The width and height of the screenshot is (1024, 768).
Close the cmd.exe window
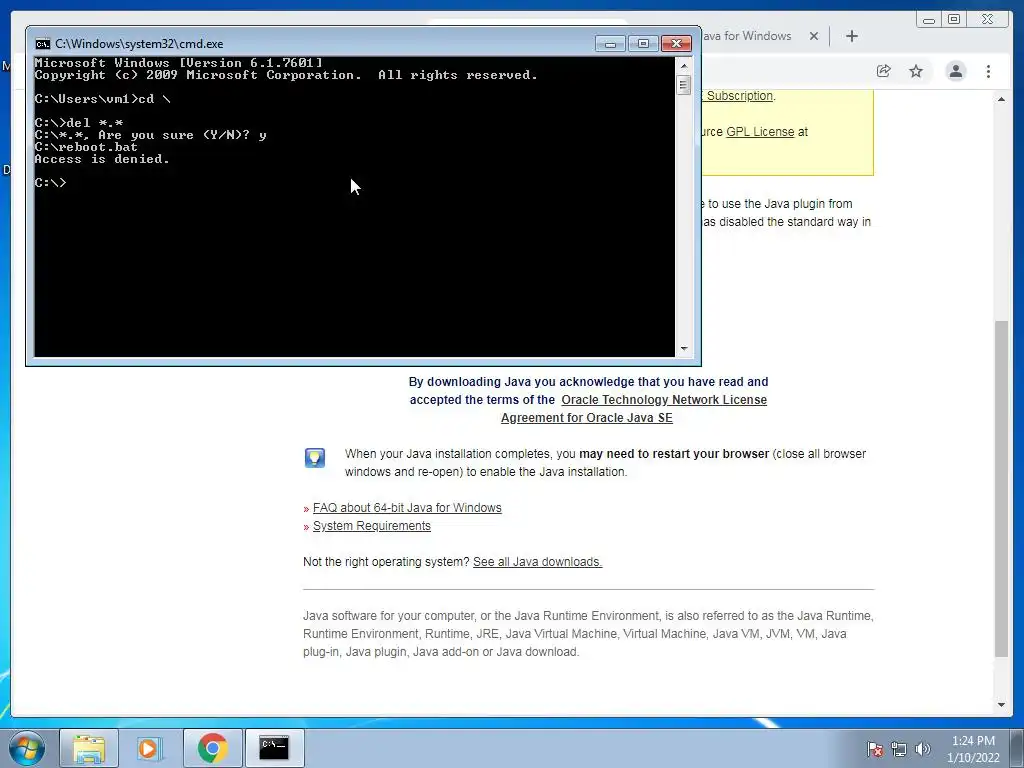tap(676, 44)
